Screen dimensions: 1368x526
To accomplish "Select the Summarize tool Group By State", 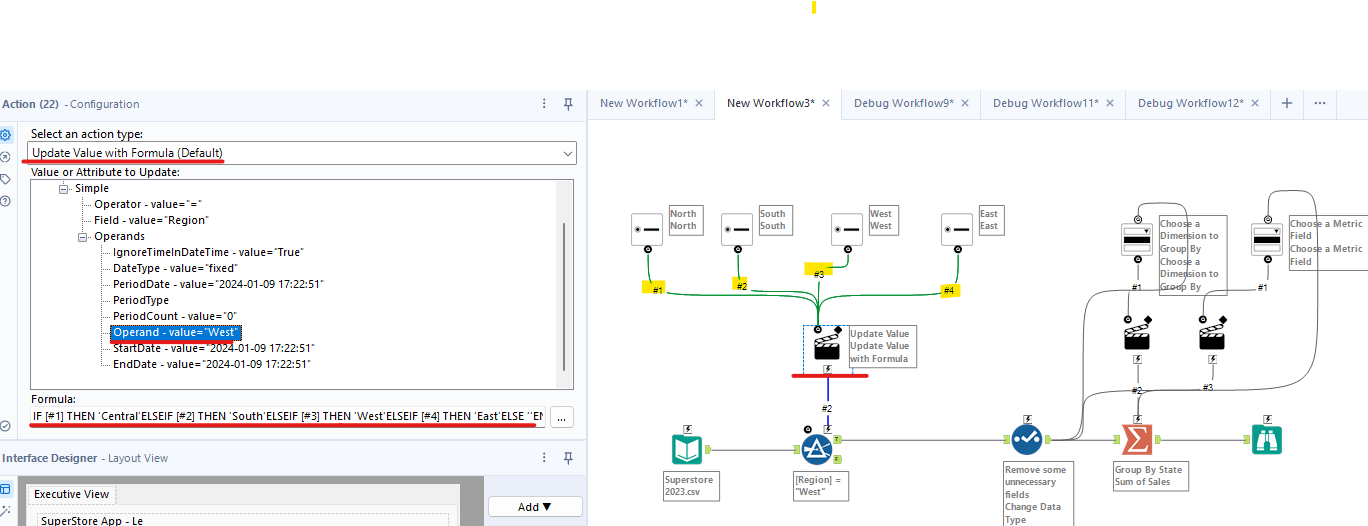I will 1135,440.
